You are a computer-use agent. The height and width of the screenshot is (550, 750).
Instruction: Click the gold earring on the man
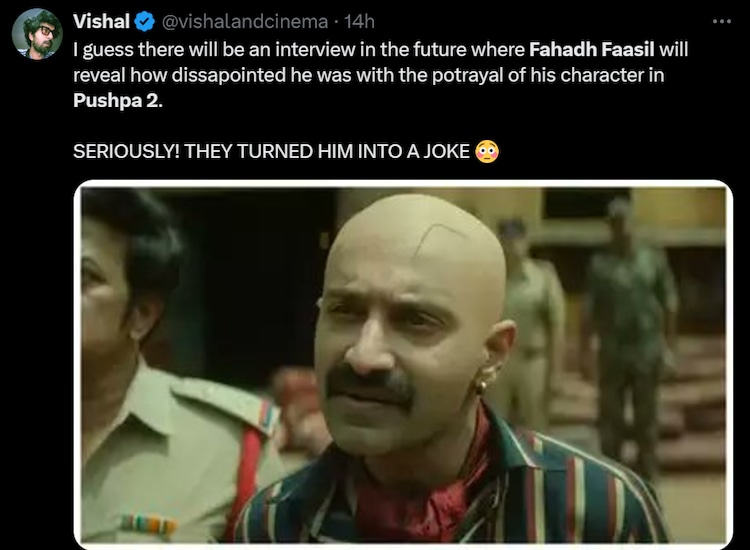click(x=485, y=383)
